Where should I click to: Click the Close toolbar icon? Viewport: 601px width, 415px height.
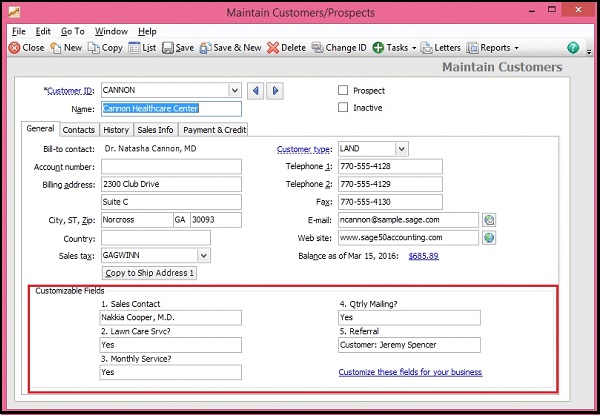(15, 48)
